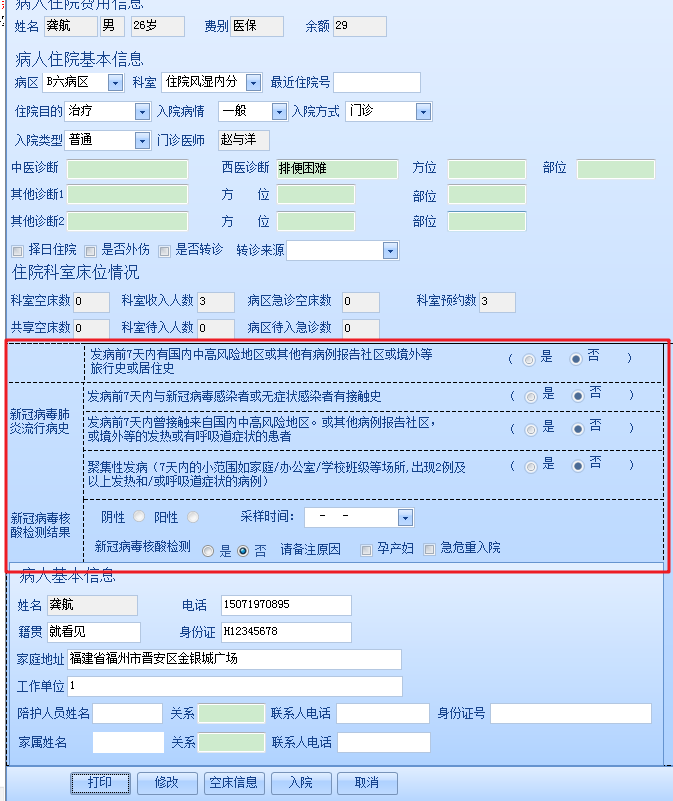Open 空床信息 button
Viewport: 673px width, 801px height.
(234, 783)
